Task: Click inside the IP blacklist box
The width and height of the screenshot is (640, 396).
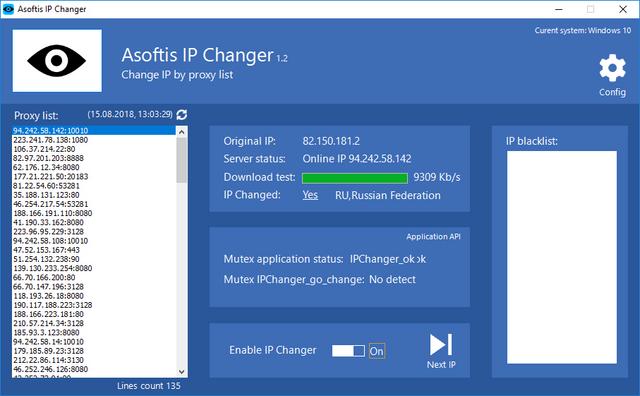Action: [562, 257]
